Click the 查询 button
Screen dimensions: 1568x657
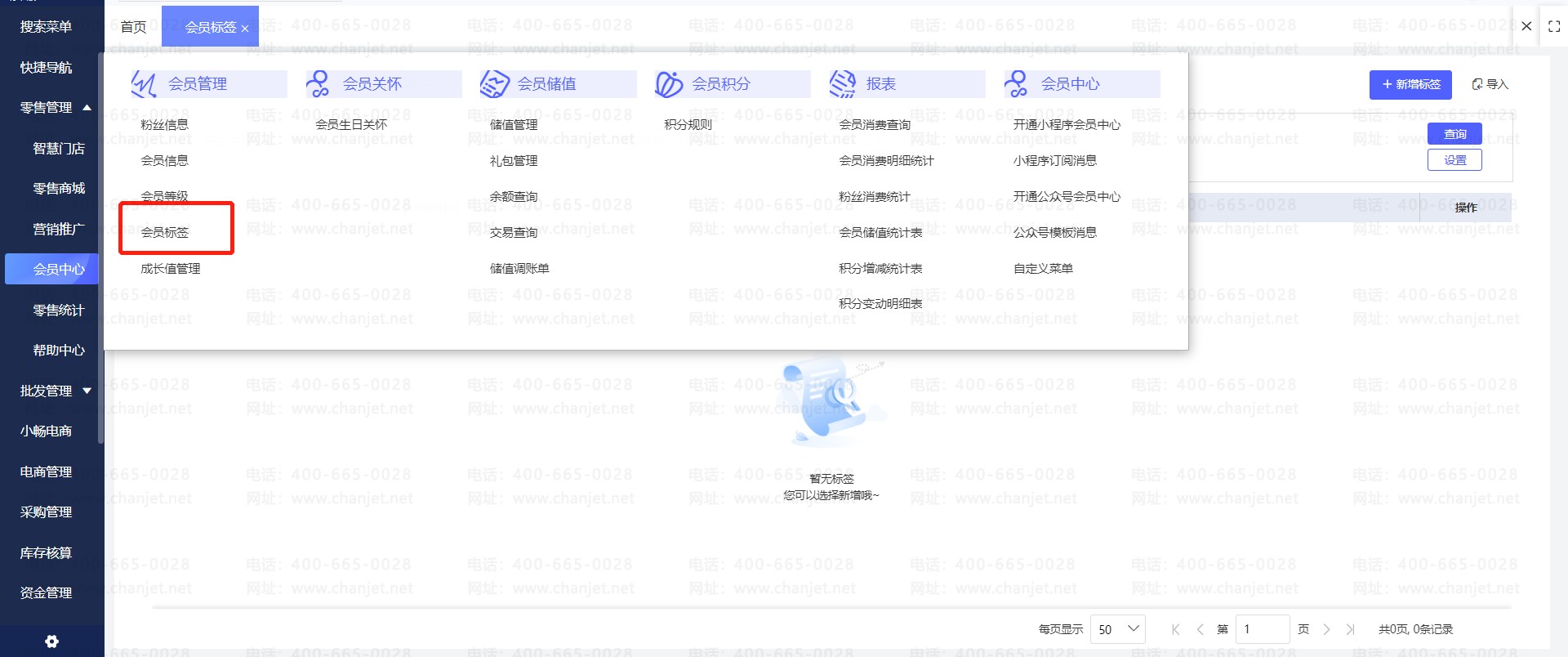tap(1454, 134)
